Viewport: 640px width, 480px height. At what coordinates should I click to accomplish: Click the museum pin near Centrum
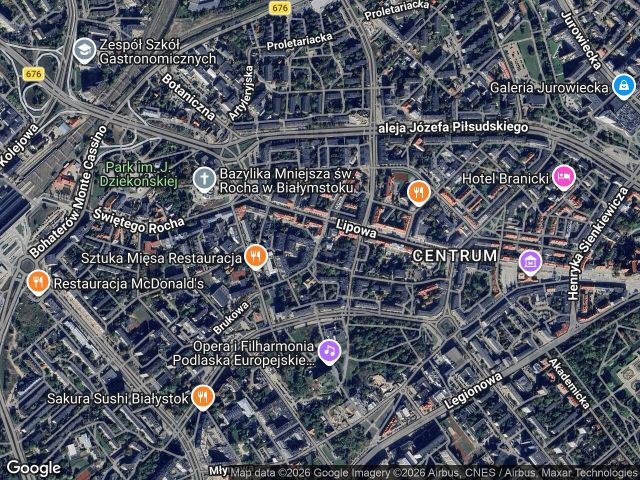click(x=530, y=262)
